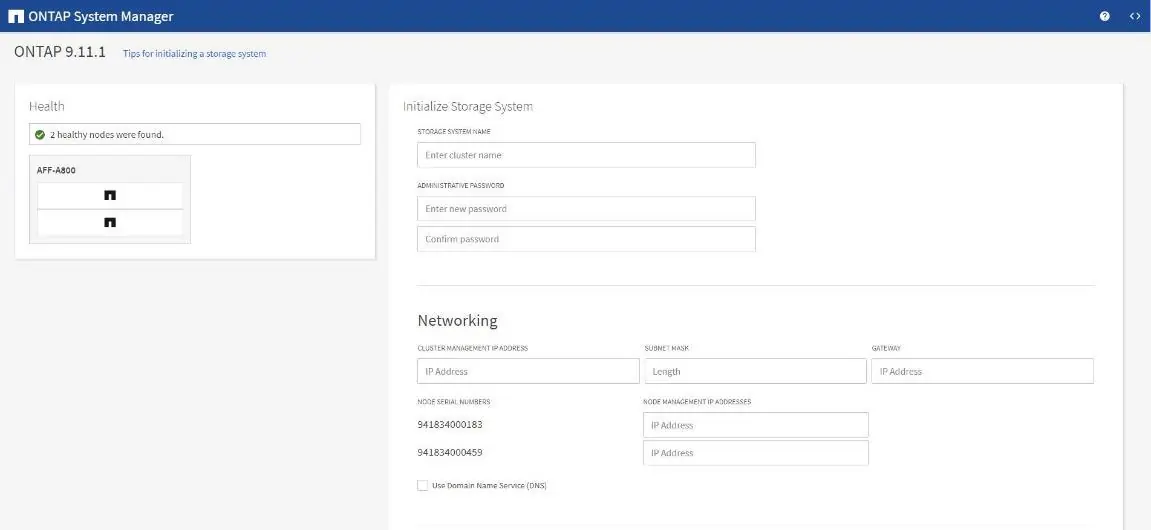Click the NODE MANAGEMENT IP ADDRESSES label
This screenshot has width=1151, height=530.
point(697,402)
